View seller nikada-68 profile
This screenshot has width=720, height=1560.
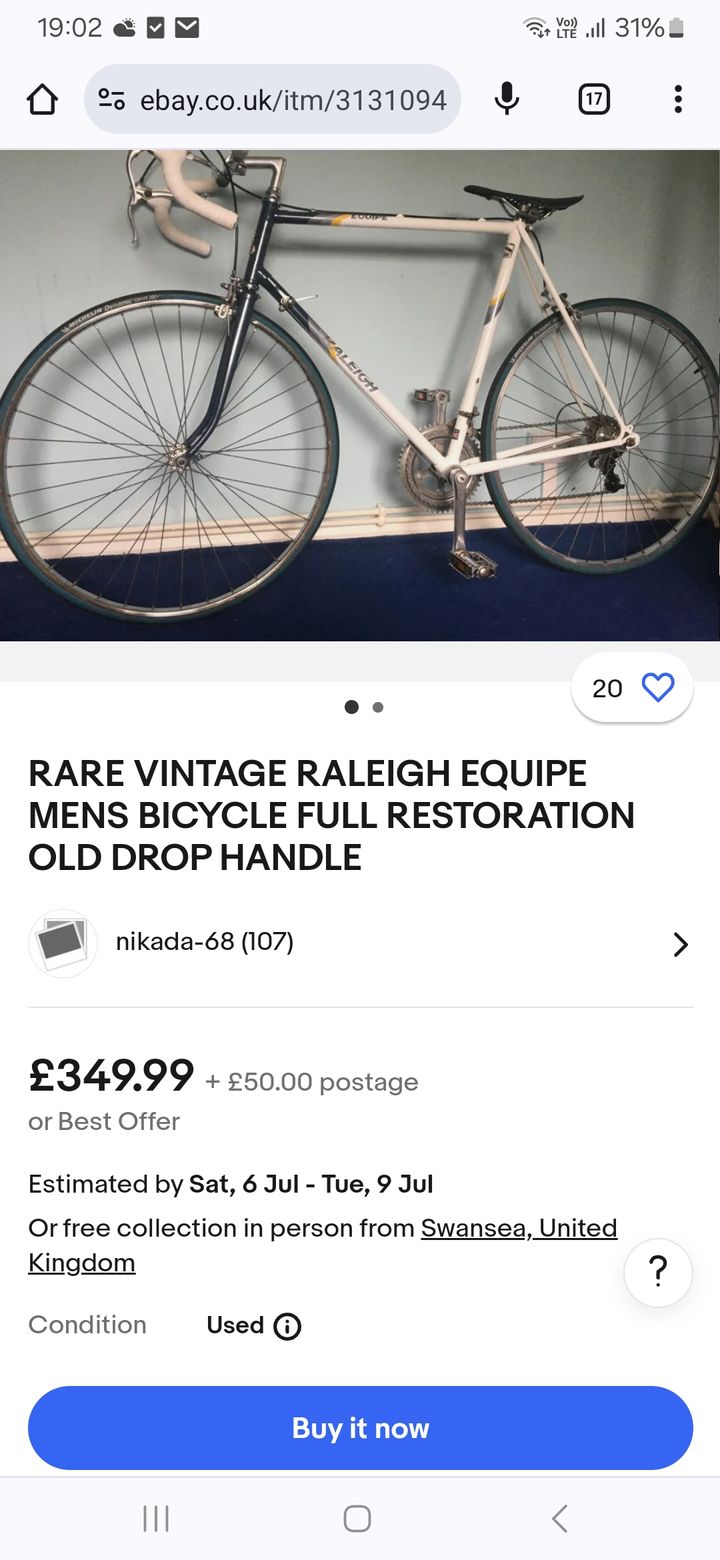[x=204, y=942]
